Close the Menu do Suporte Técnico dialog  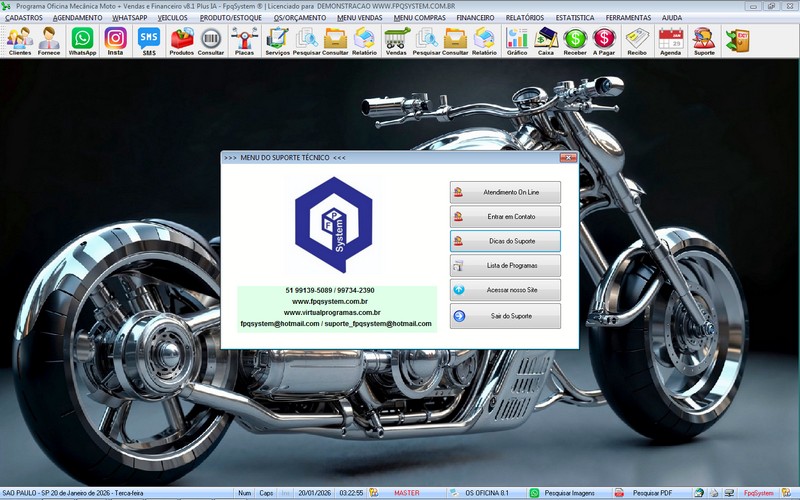(x=568, y=158)
